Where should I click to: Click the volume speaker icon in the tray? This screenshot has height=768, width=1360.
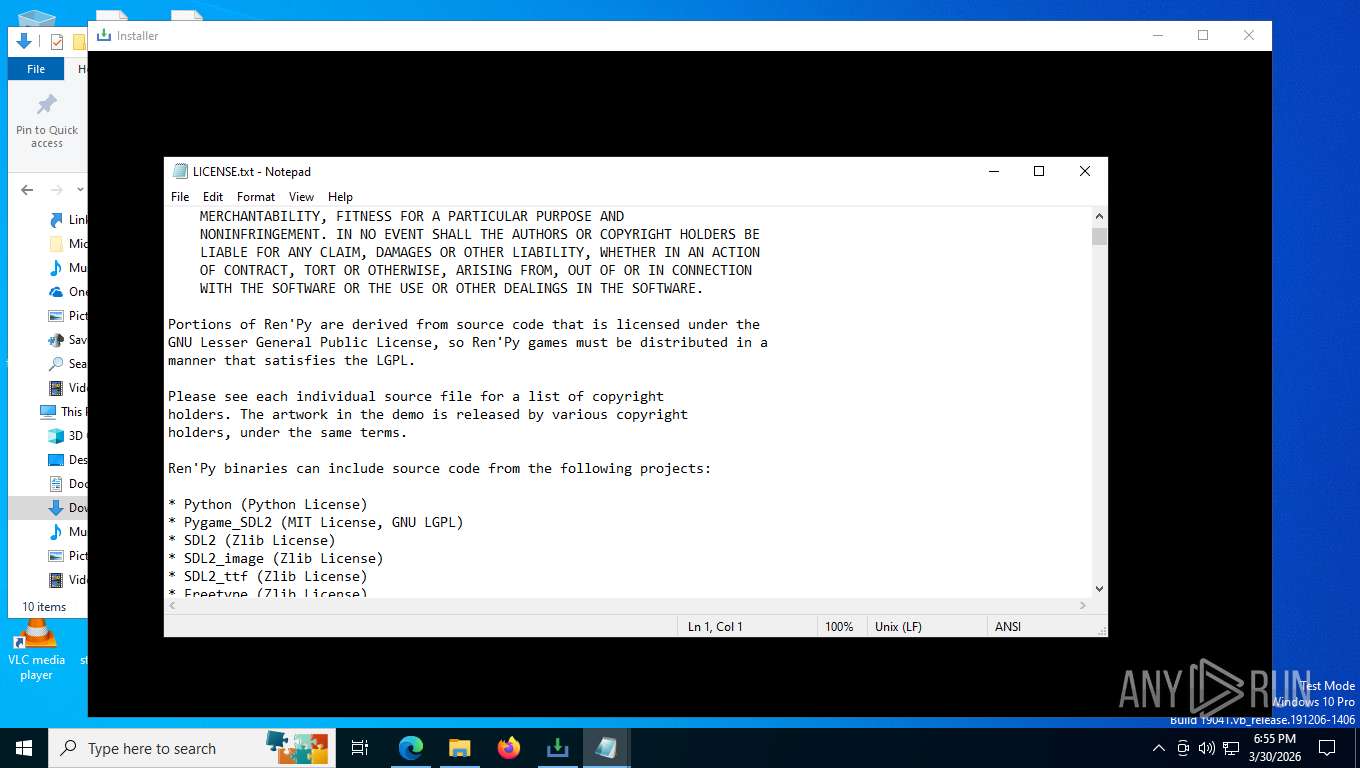click(1207, 748)
